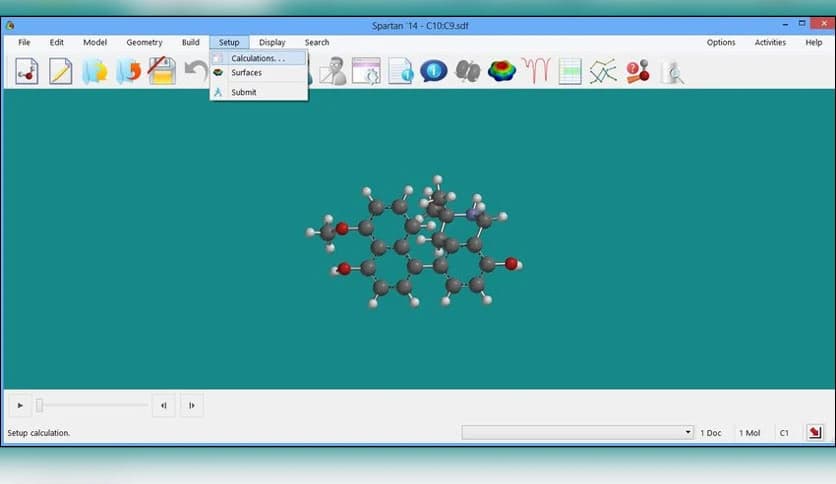836x484 pixels.
Task: Choose Calculations... from the Setup menu
Action: [x=259, y=58]
